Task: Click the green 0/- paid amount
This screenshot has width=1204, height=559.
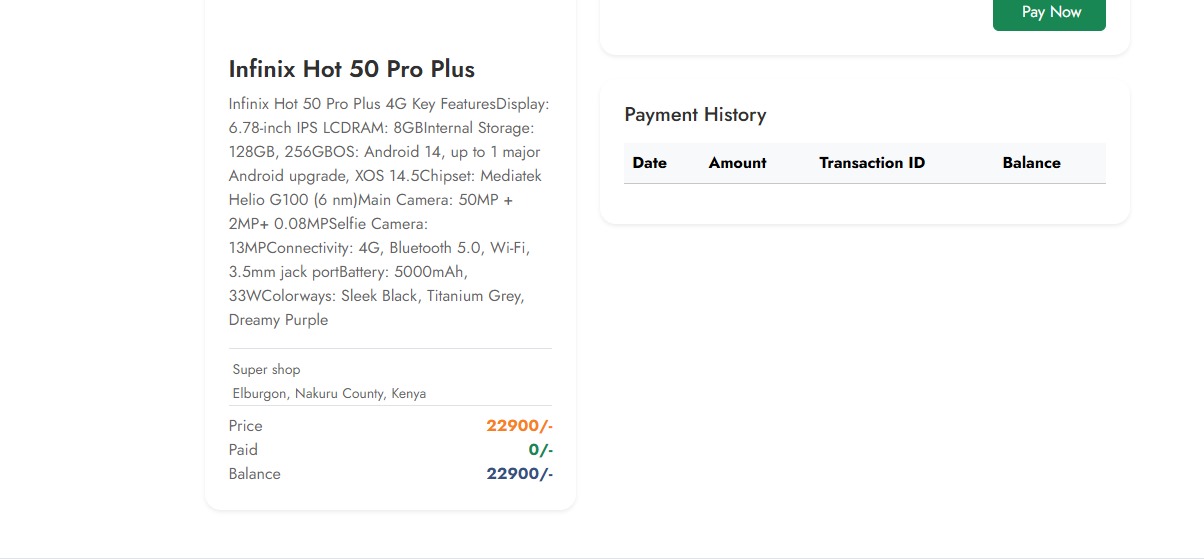Action: pyautogui.click(x=540, y=450)
